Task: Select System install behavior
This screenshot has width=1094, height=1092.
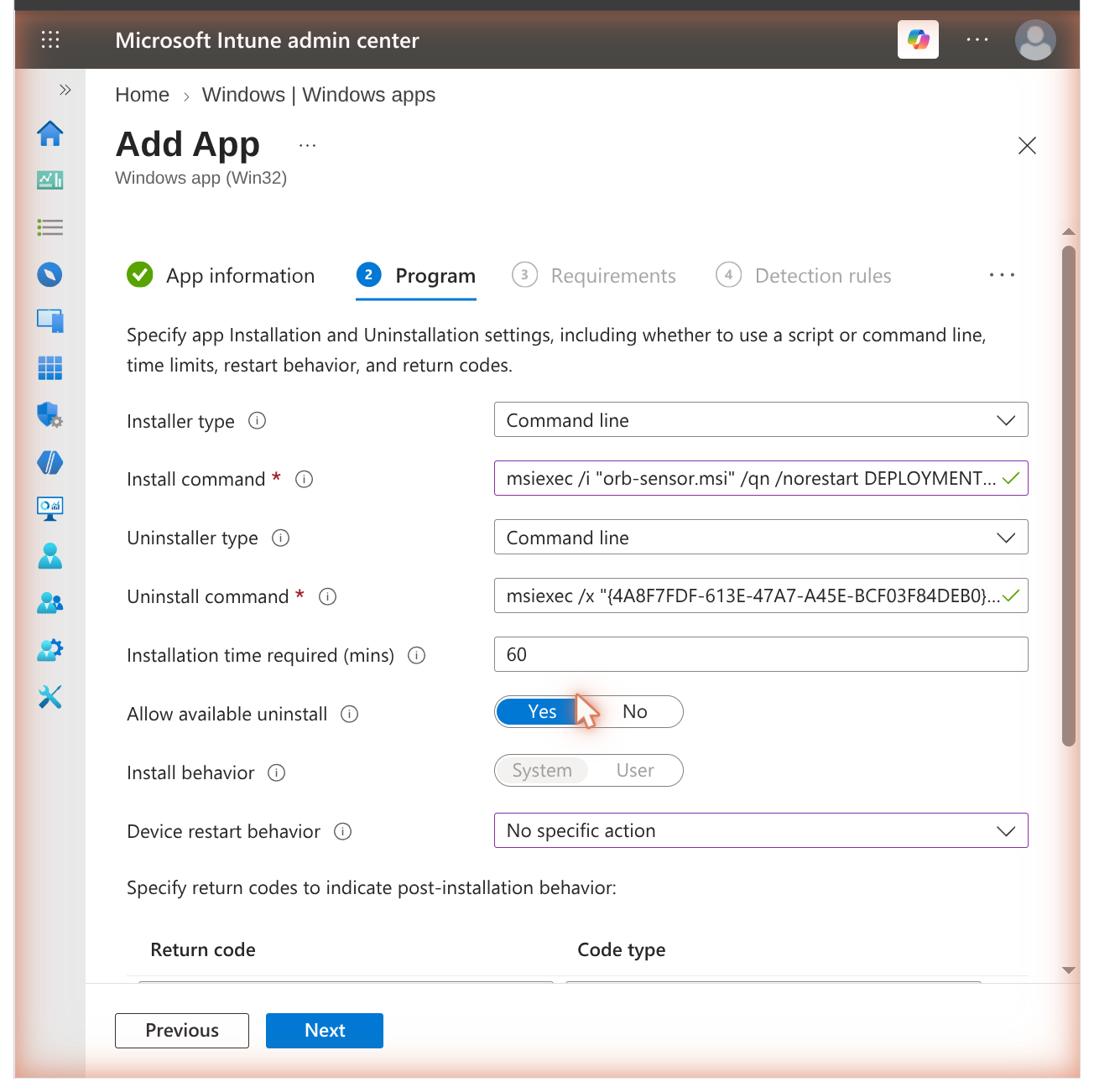Action: click(542, 770)
